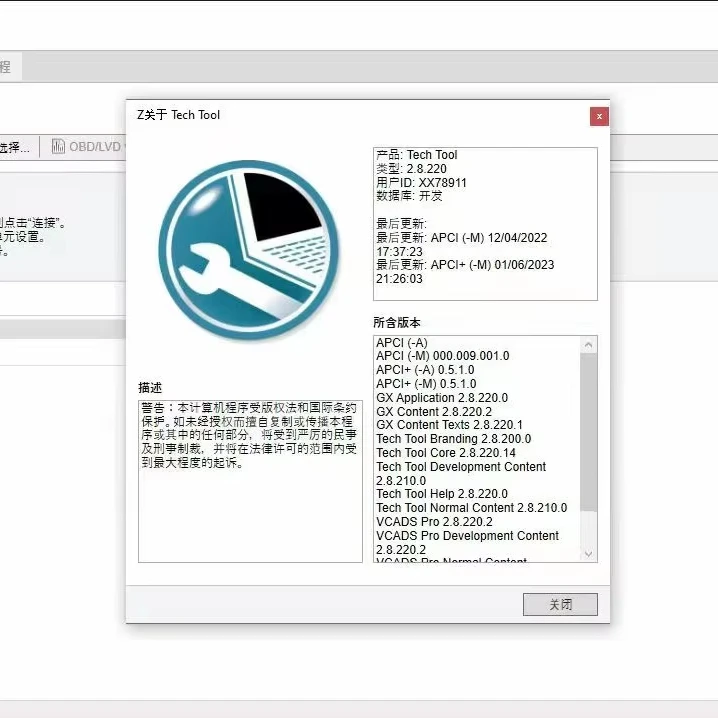Image resolution: width=718 pixels, height=718 pixels.
Task: Select 'GX Content Texts 2.8.220.1' line
Action: (449, 425)
